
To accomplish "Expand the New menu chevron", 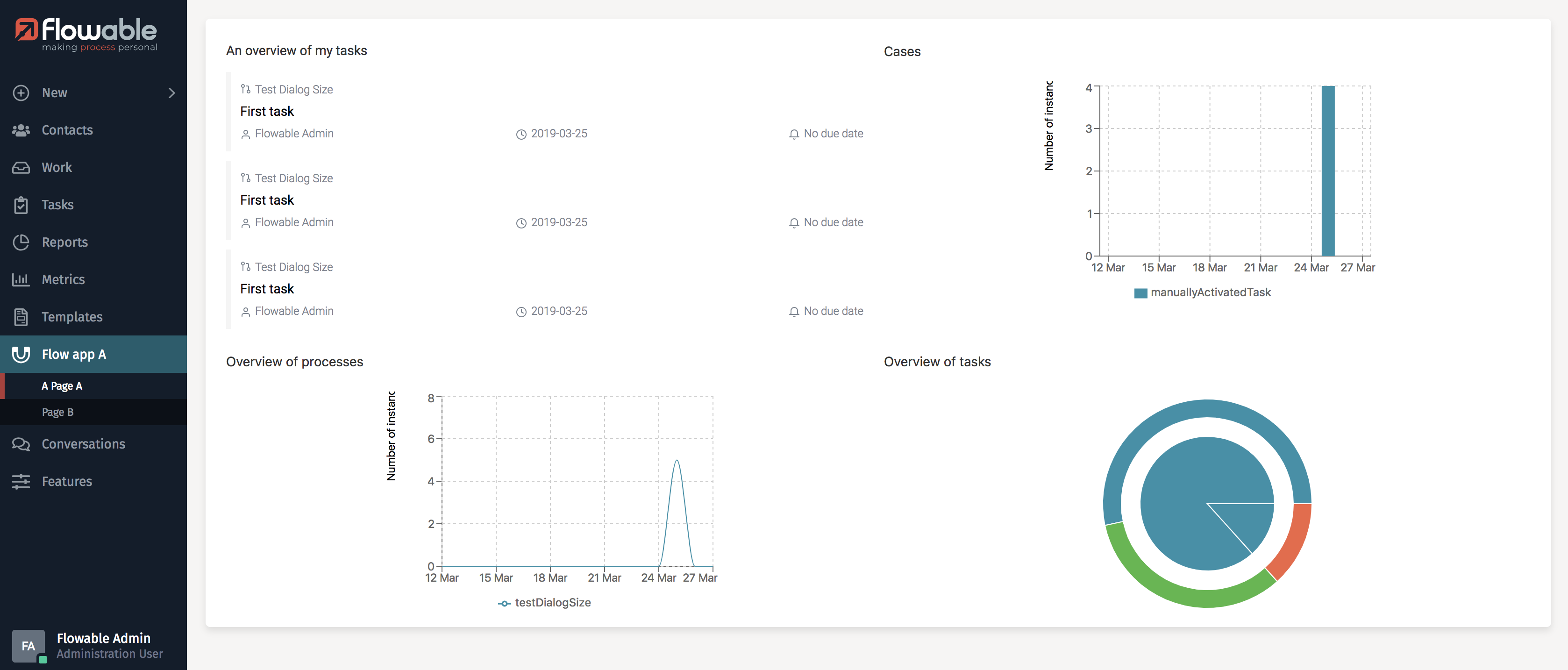I will (171, 93).
